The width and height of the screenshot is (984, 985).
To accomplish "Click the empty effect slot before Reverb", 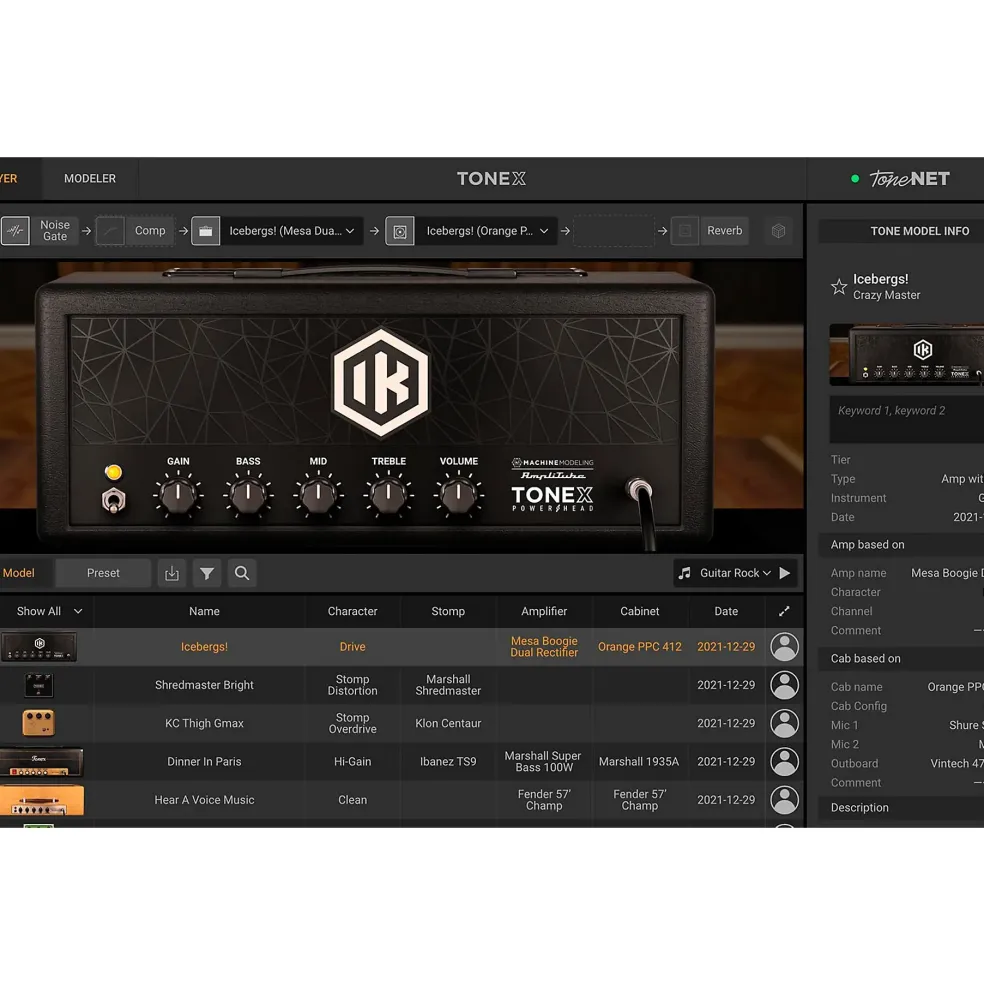I will [614, 231].
